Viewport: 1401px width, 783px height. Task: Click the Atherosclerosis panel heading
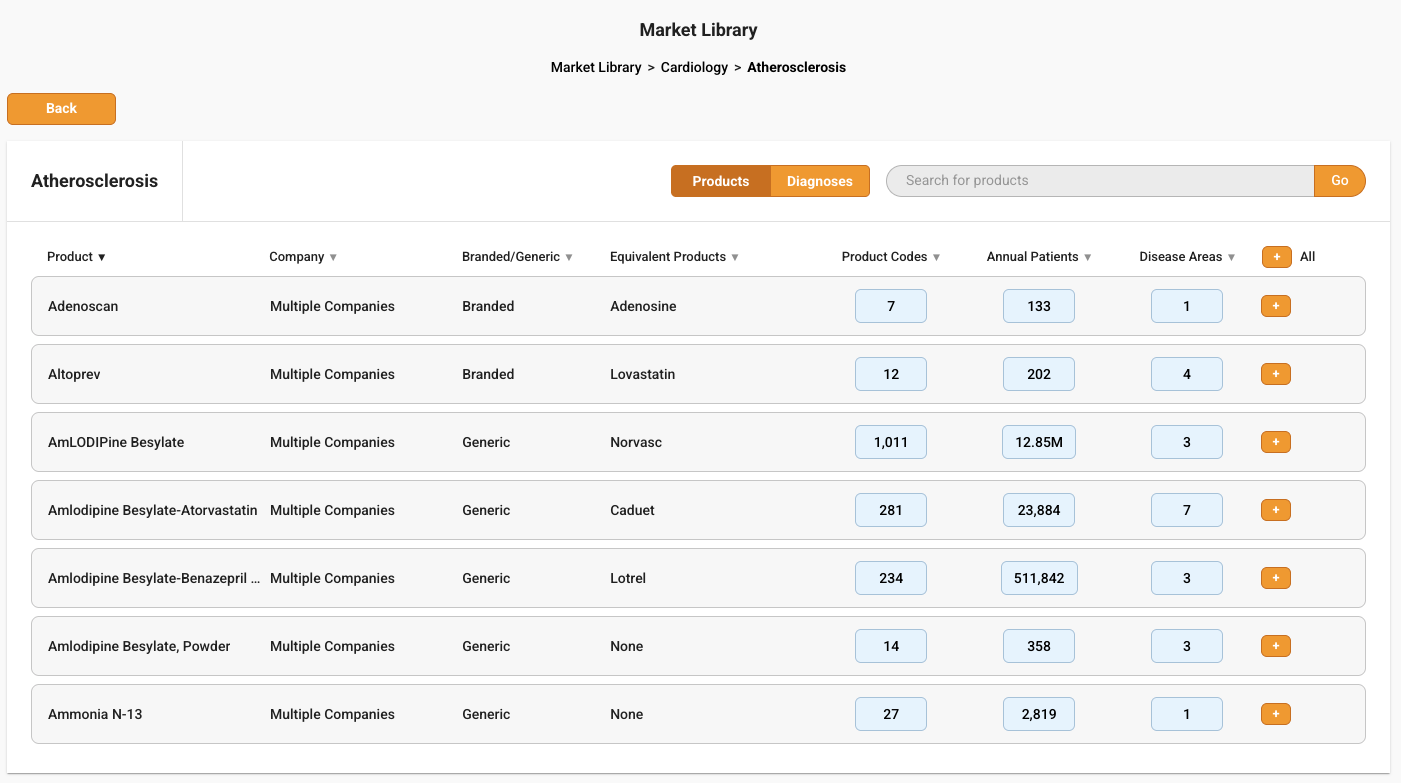pyautogui.click(x=94, y=181)
